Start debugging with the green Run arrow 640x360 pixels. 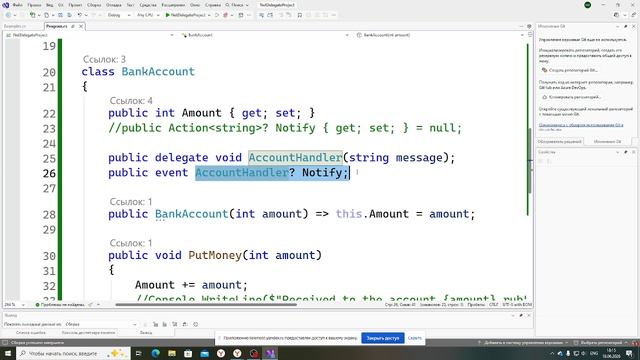[167, 15]
